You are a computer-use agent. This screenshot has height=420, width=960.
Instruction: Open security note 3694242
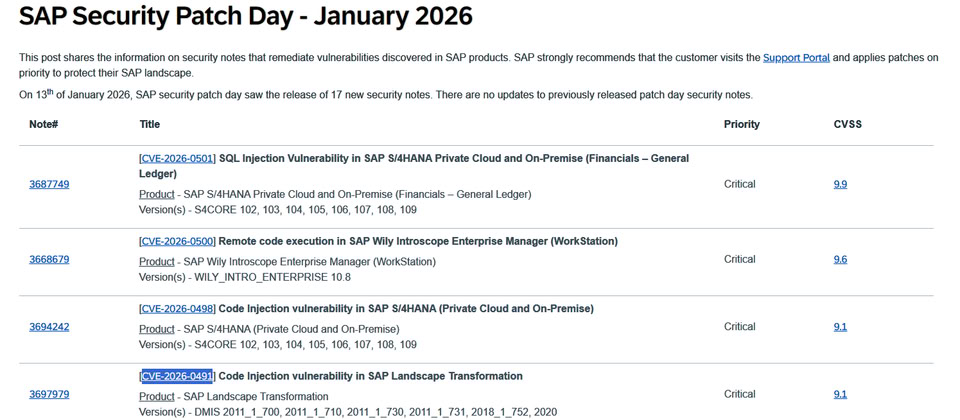[x=49, y=327]
